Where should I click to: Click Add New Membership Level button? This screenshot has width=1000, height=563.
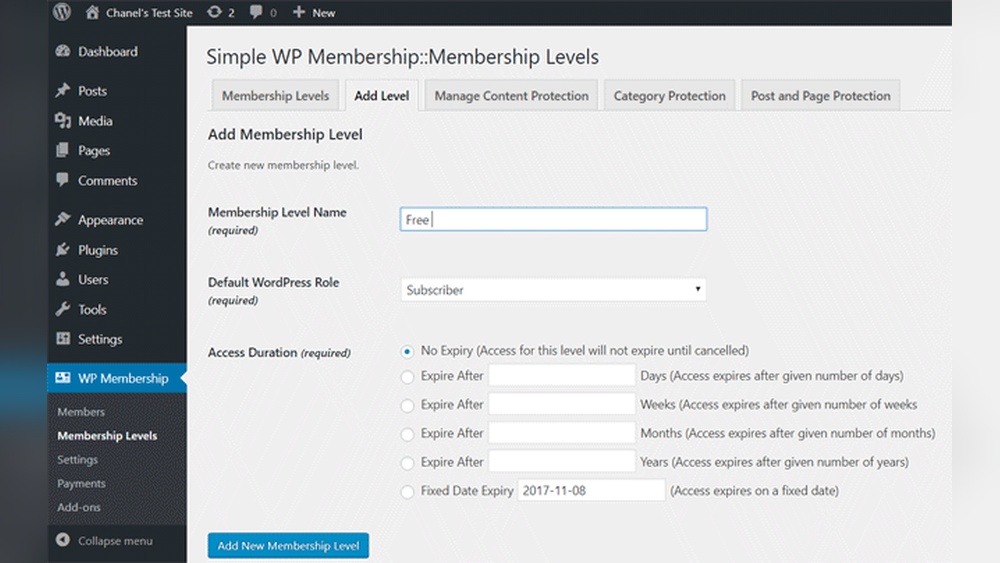point(288,546)
